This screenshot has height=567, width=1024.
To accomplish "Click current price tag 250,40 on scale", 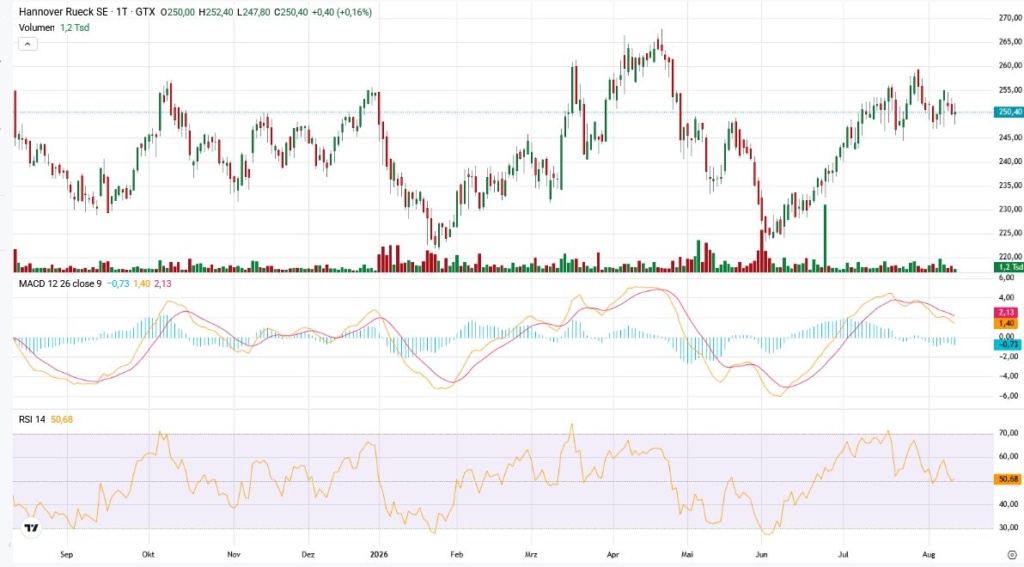I will coord(1008,112).
